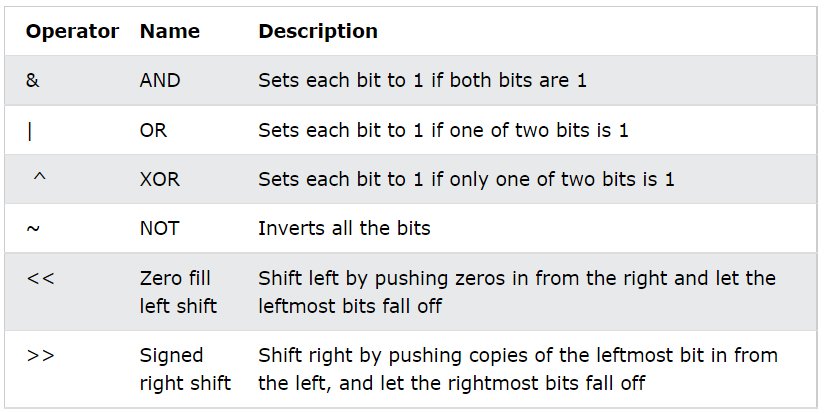Image resolution: width=824 pixels, height=413 pixels.
Task: Click the | OR operator symbol
Action: pos(29,130)
